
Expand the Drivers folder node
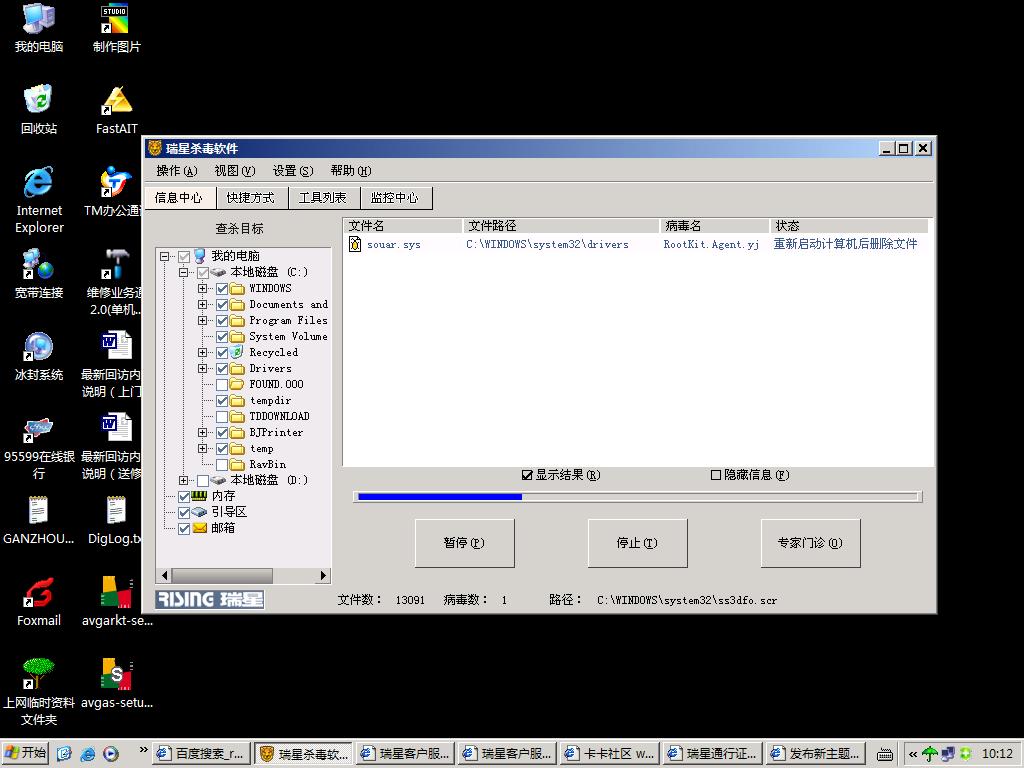click(202, 368)
